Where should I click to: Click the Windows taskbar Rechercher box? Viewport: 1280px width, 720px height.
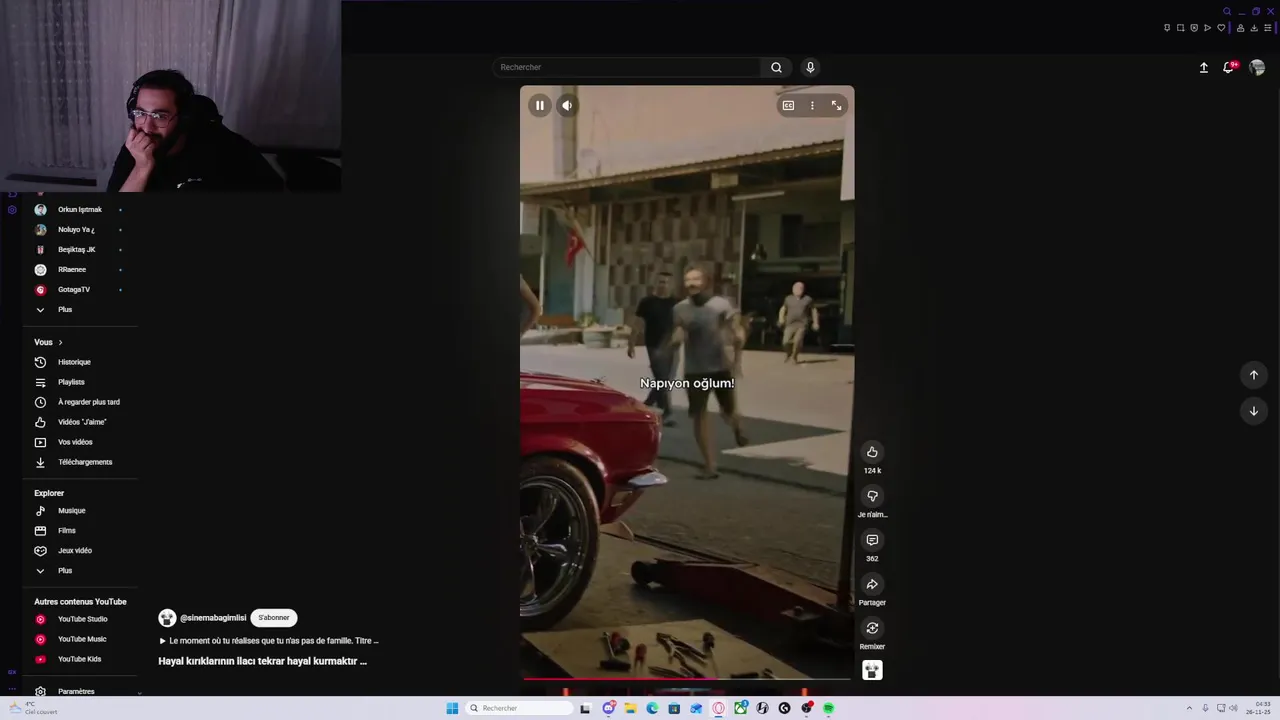[x=520, y=708]
